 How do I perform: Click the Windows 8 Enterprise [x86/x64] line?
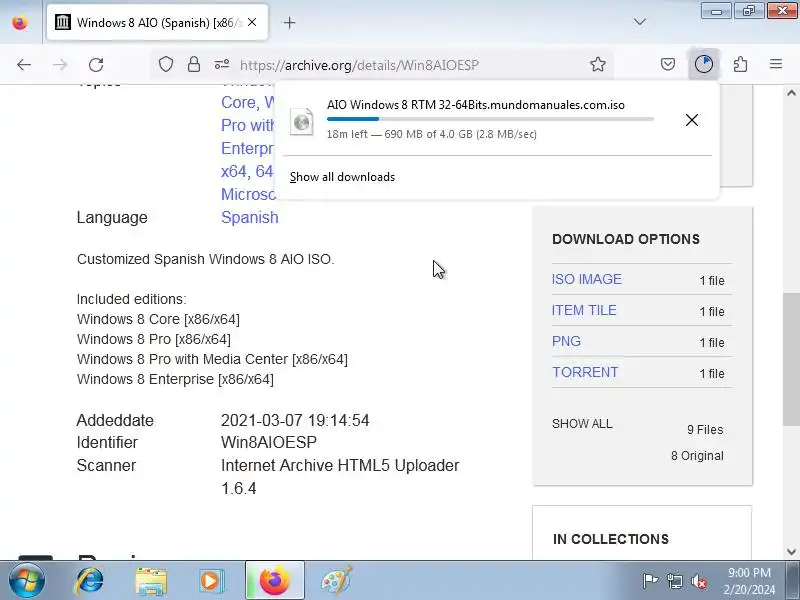pos(175,379)
